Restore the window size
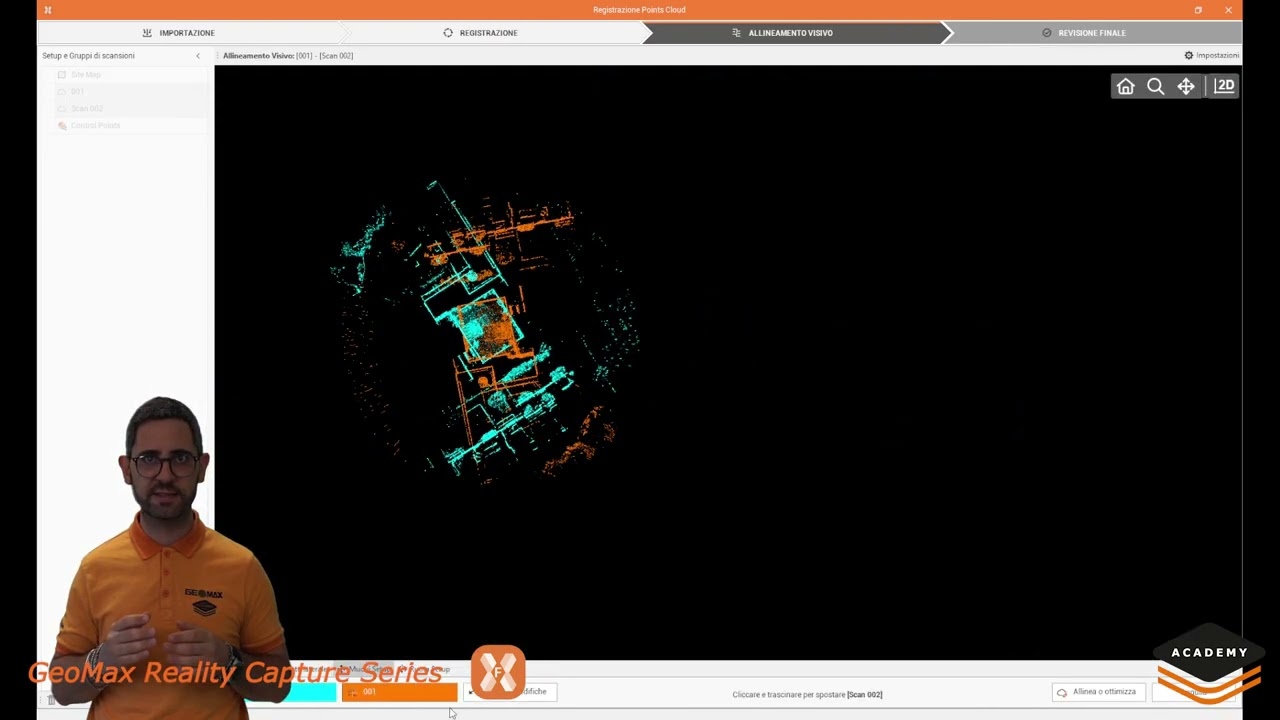The width and height of the screenshot is (1280, 720). click(1198, 10)
